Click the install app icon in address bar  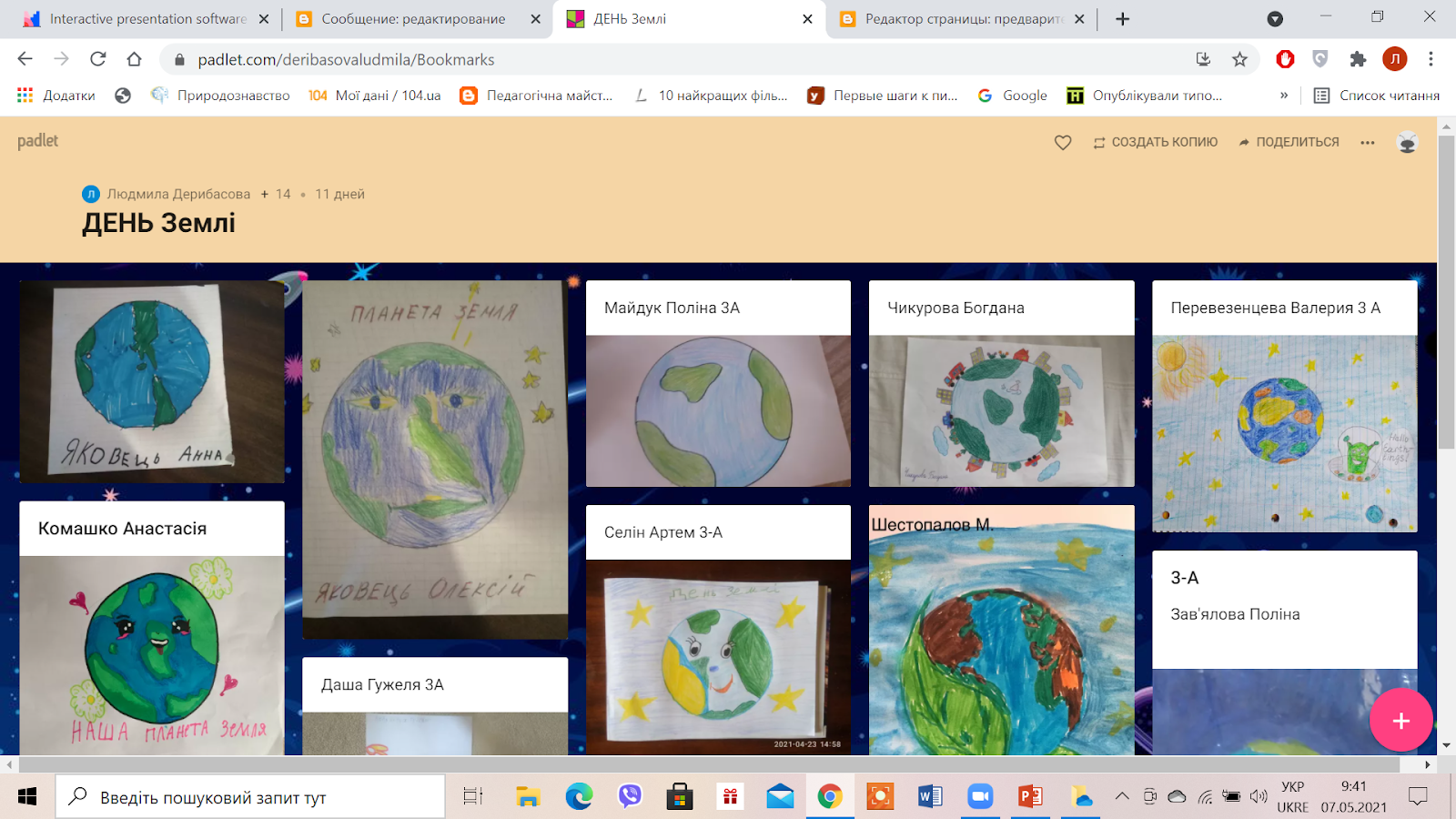pos(1203,59)
